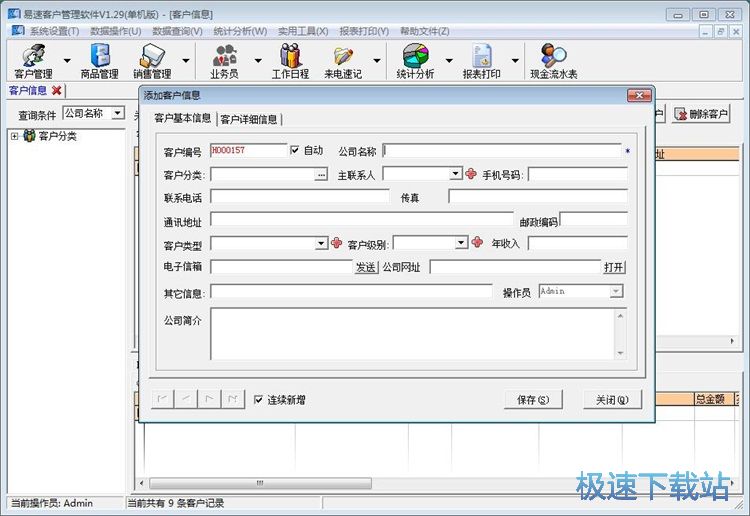
Task: Open the 客户类型 dropdown
Action: pyautogui.click(x=321, y=243)
